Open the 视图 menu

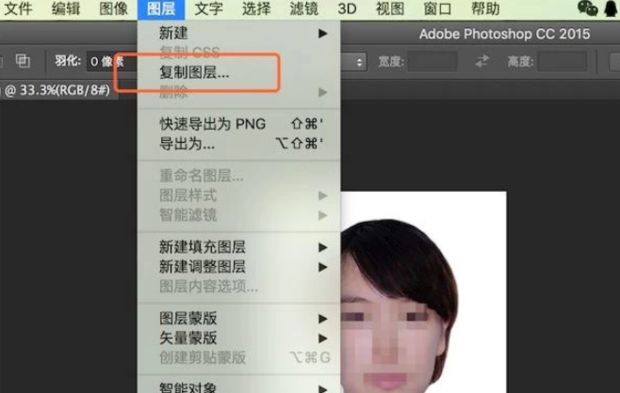(x=390, y=9)
